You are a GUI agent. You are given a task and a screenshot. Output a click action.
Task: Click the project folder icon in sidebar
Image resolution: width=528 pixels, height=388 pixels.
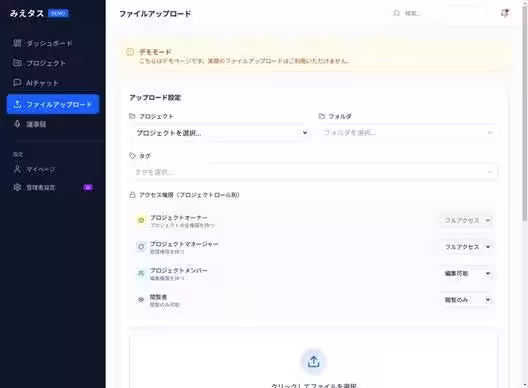pyautogui.click(x=17, y=63)
